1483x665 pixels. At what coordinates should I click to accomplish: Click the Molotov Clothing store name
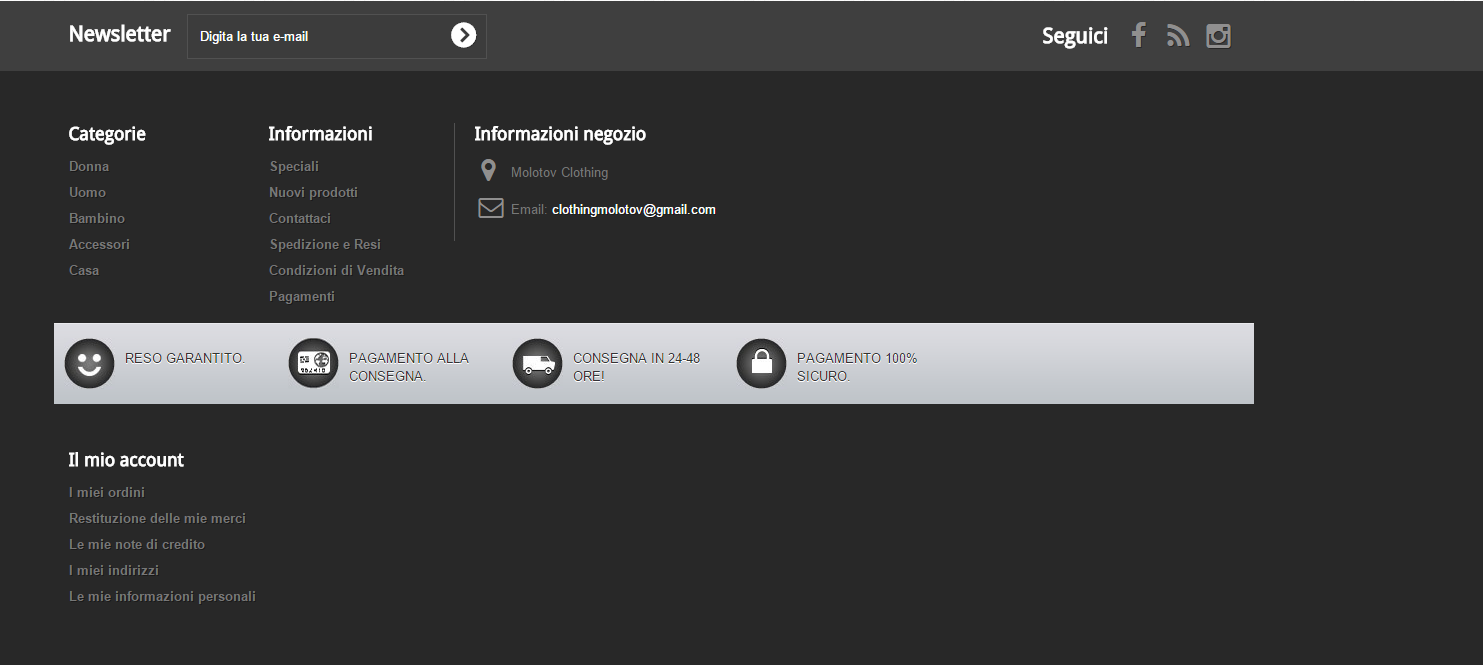click(559, 172)
